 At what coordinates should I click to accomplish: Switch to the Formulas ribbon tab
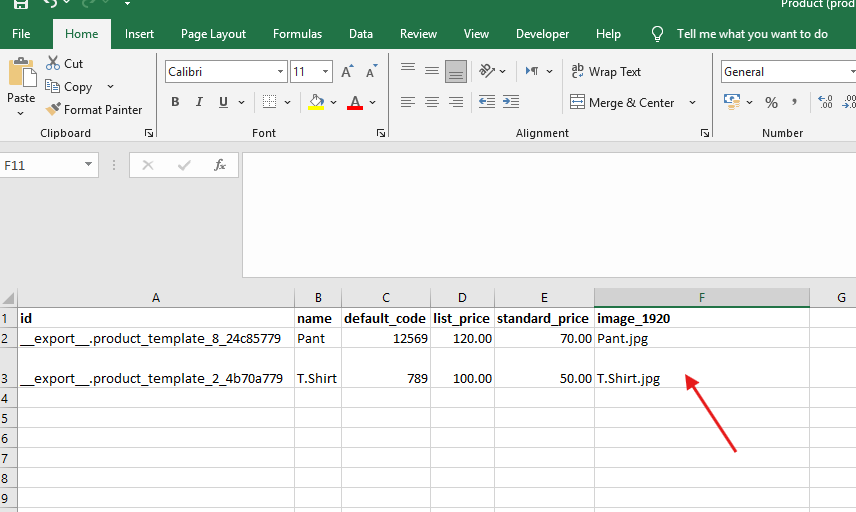(x=297, y=34)
